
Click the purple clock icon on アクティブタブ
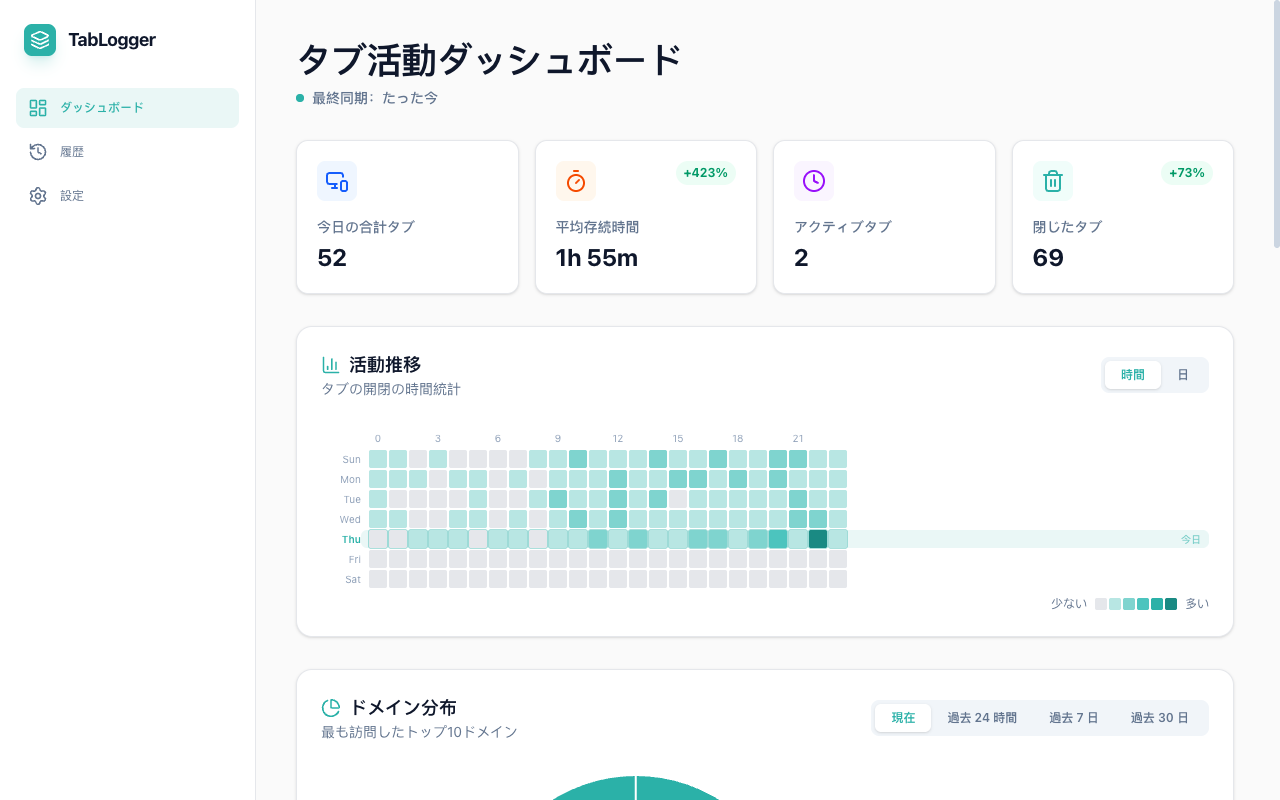[814, 181]
